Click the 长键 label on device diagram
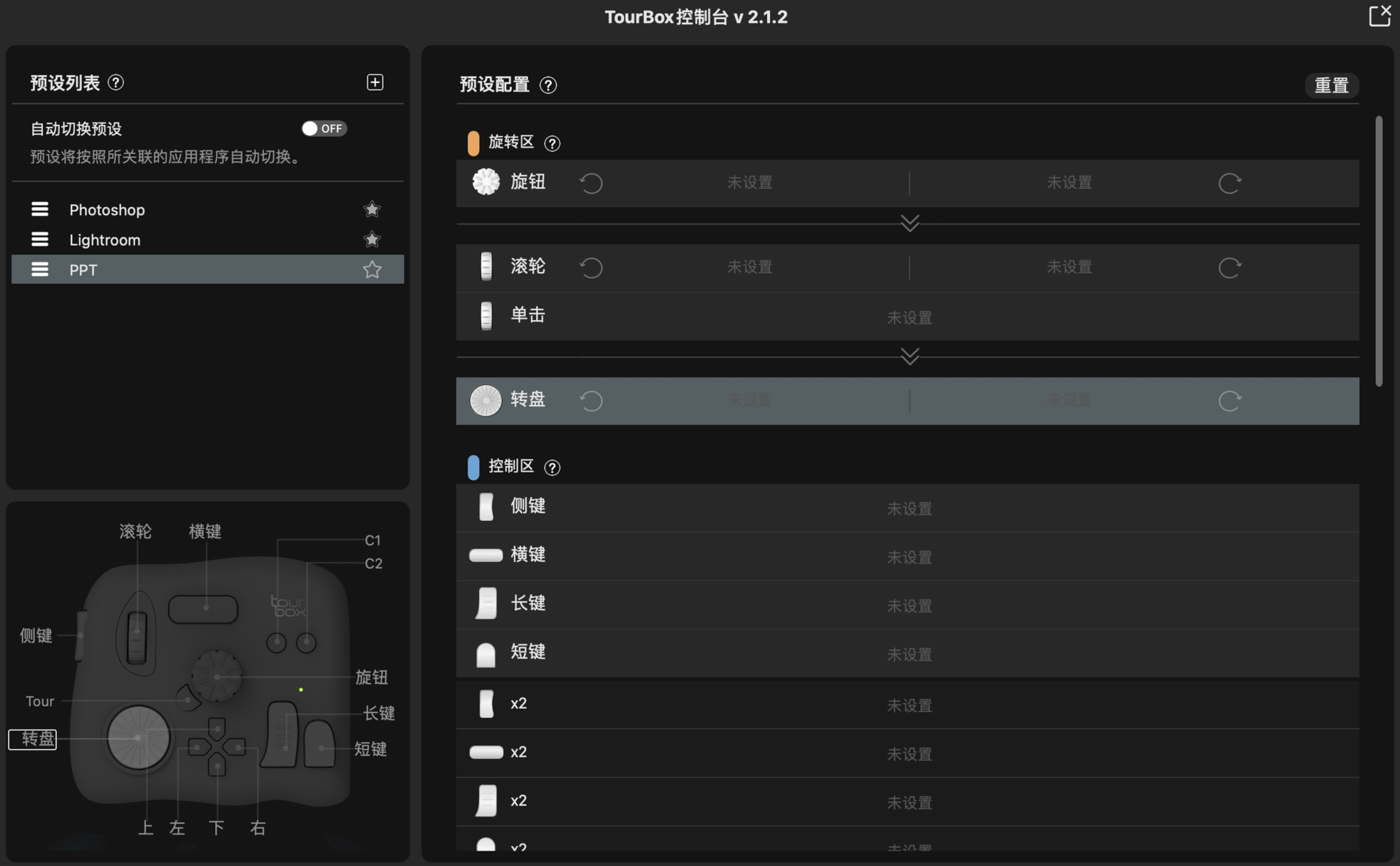This screenshot has height=866, width=1400. 378,713
